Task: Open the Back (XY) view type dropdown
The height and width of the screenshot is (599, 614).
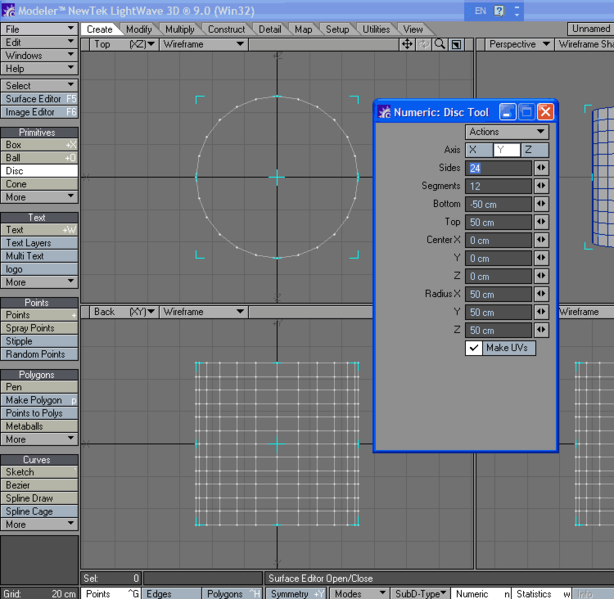Action: [x=124, y=312]
